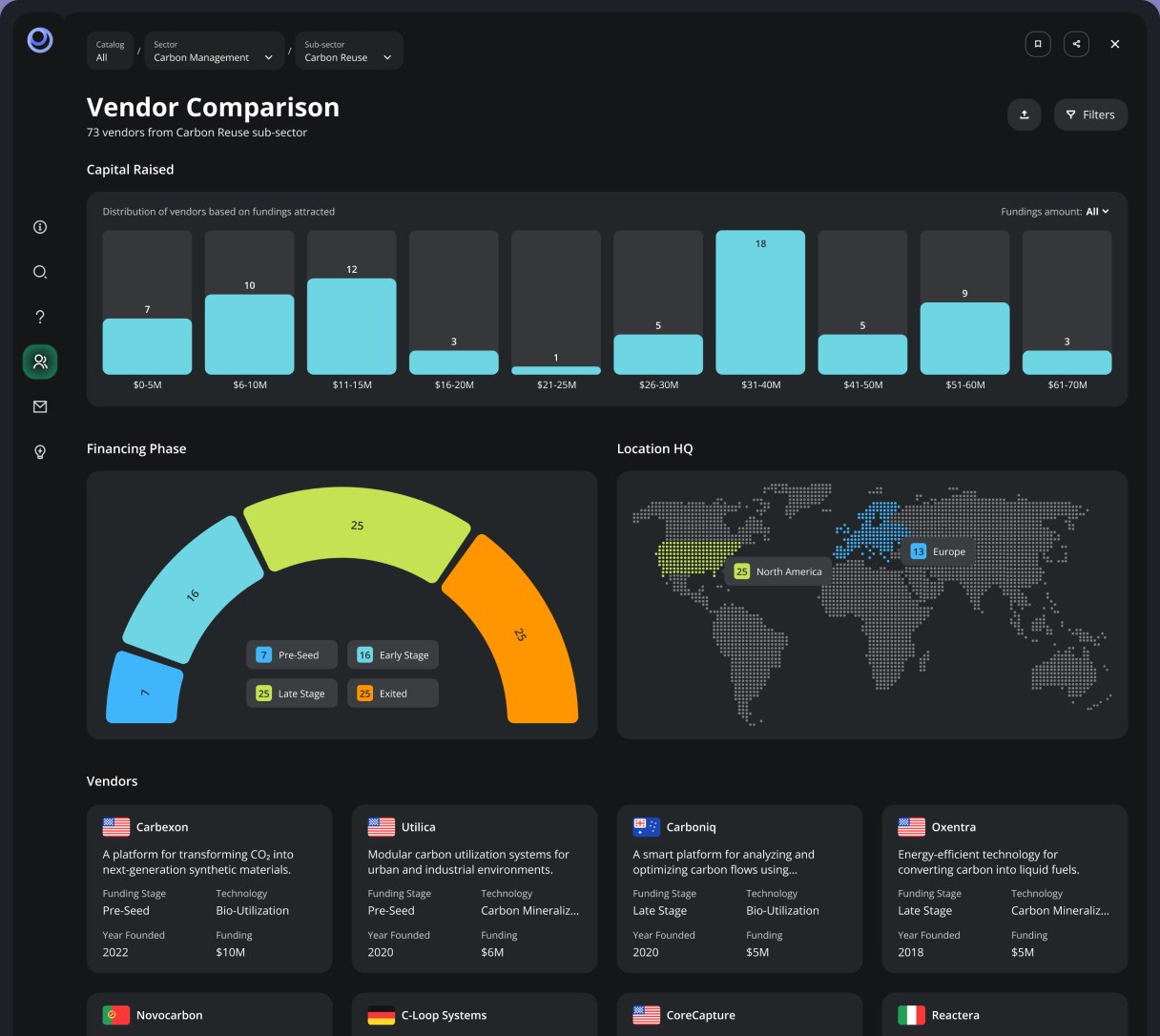Expand the Sector Carbon Management dropdown
This screenshot has height=1036, width=1160.
215,51
